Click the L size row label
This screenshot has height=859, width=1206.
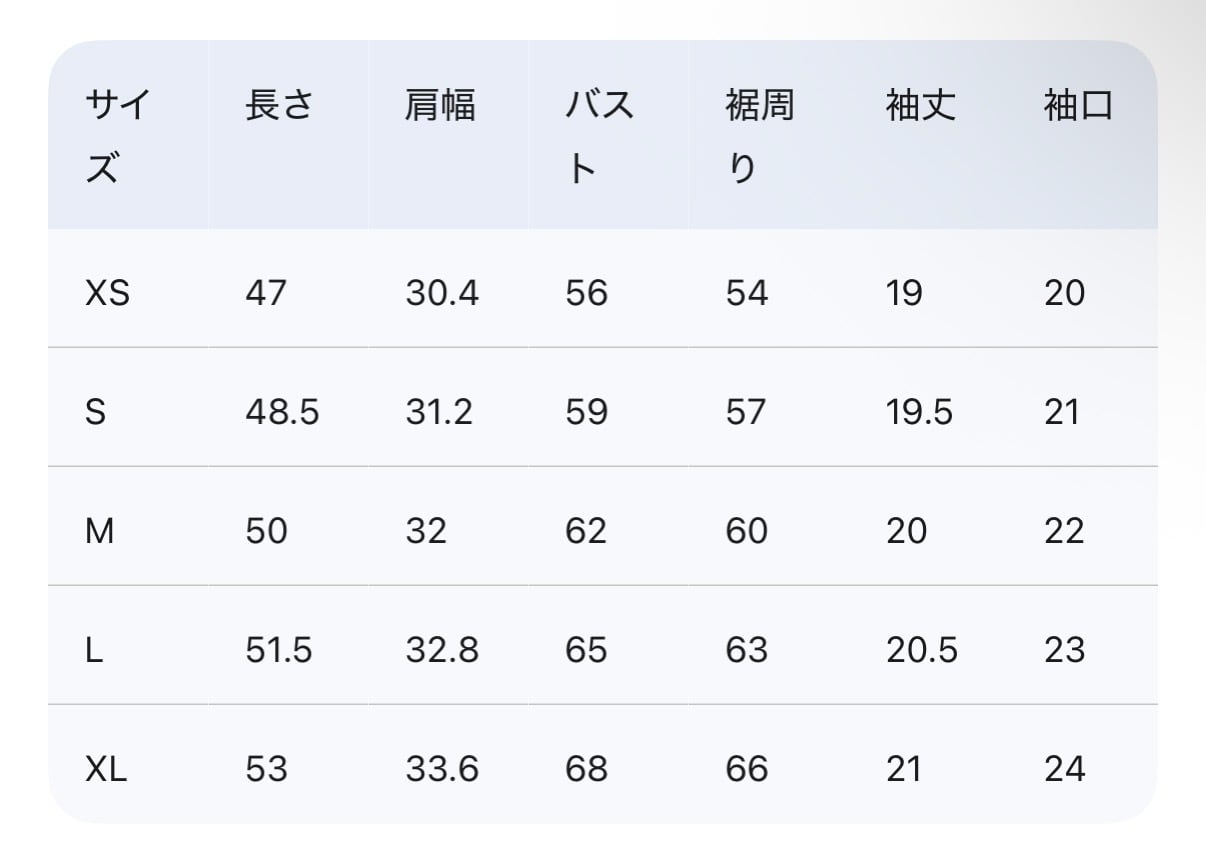95,650
